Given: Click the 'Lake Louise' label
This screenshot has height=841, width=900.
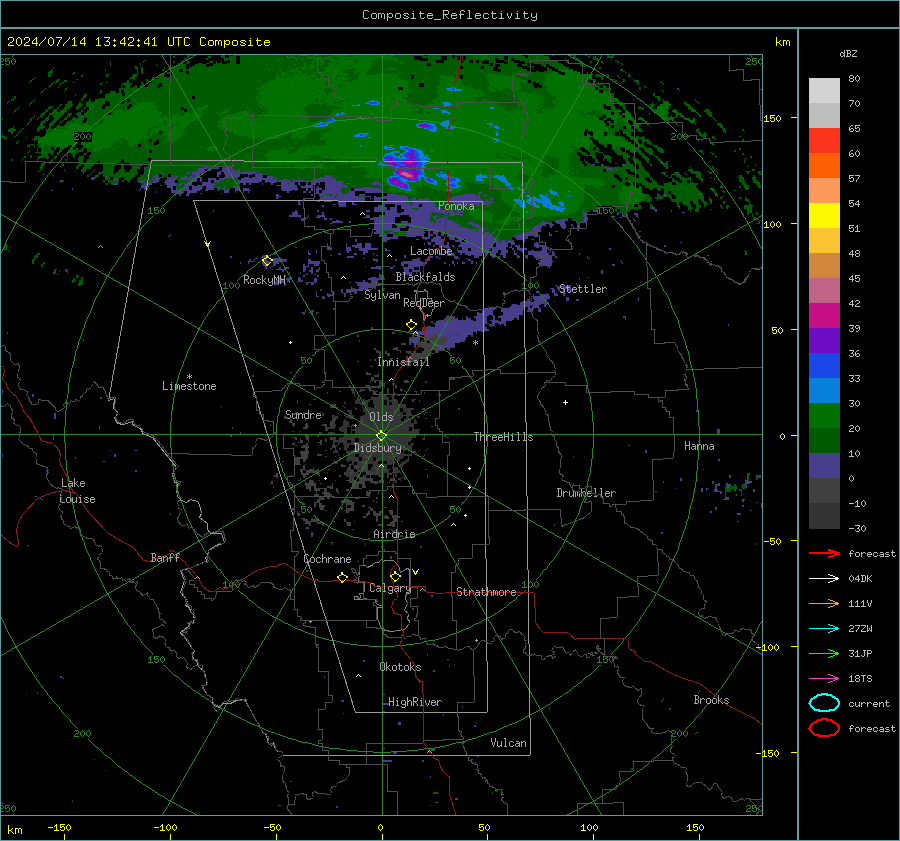Looking at the screenshot, I should click(x=77, y=491).
